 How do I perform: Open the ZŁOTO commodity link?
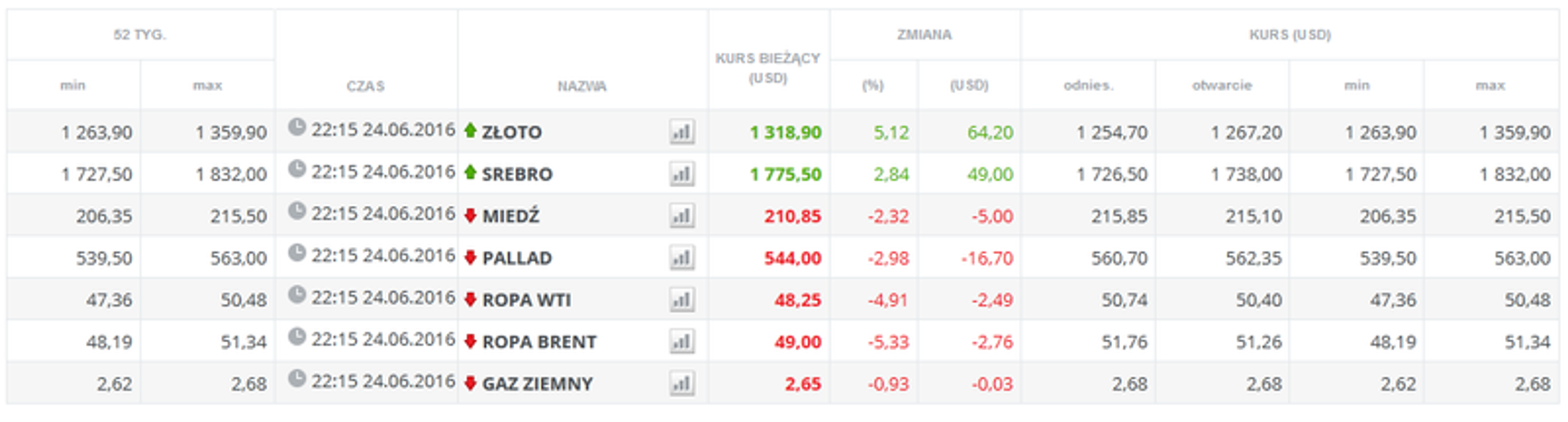pyautogui.click(x=511, y=132)
